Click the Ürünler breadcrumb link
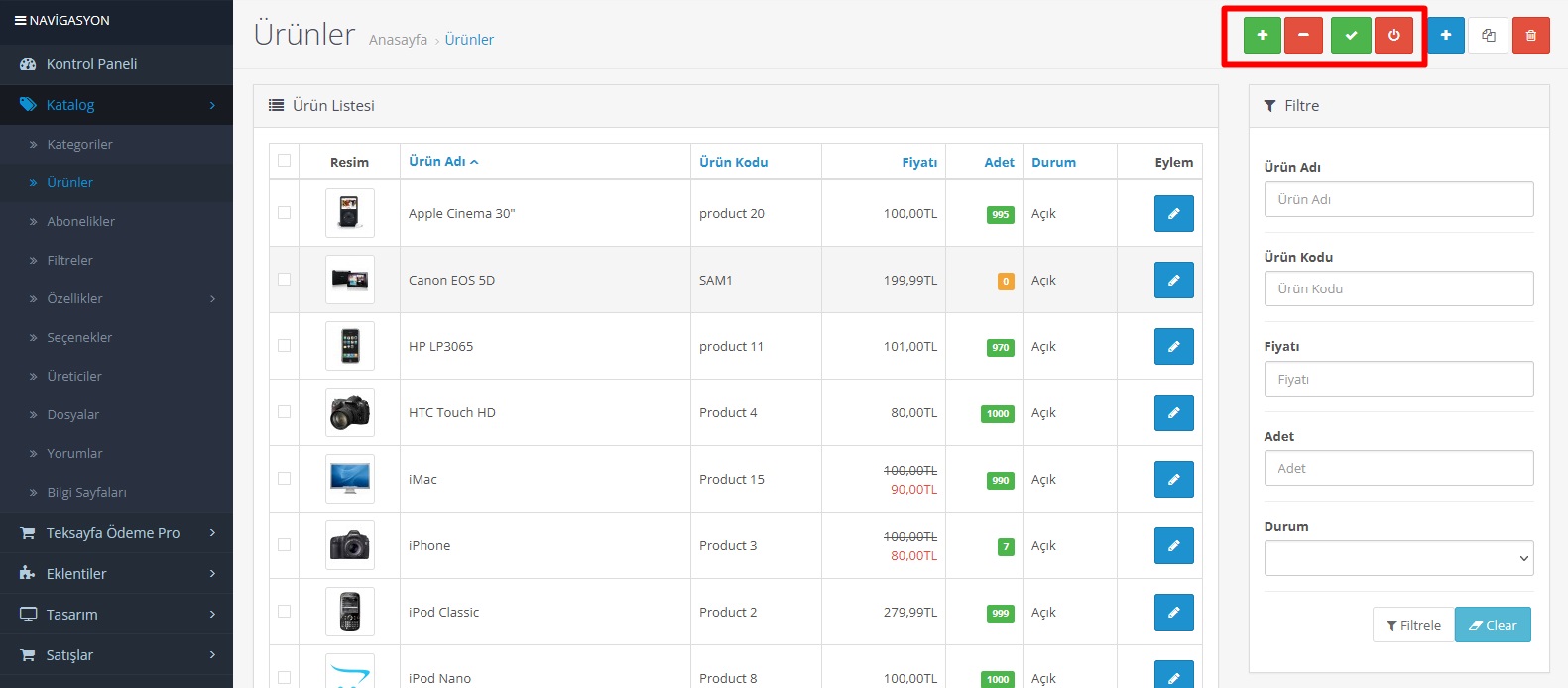This screenshot has height=688, width=1568. [469, 40]
